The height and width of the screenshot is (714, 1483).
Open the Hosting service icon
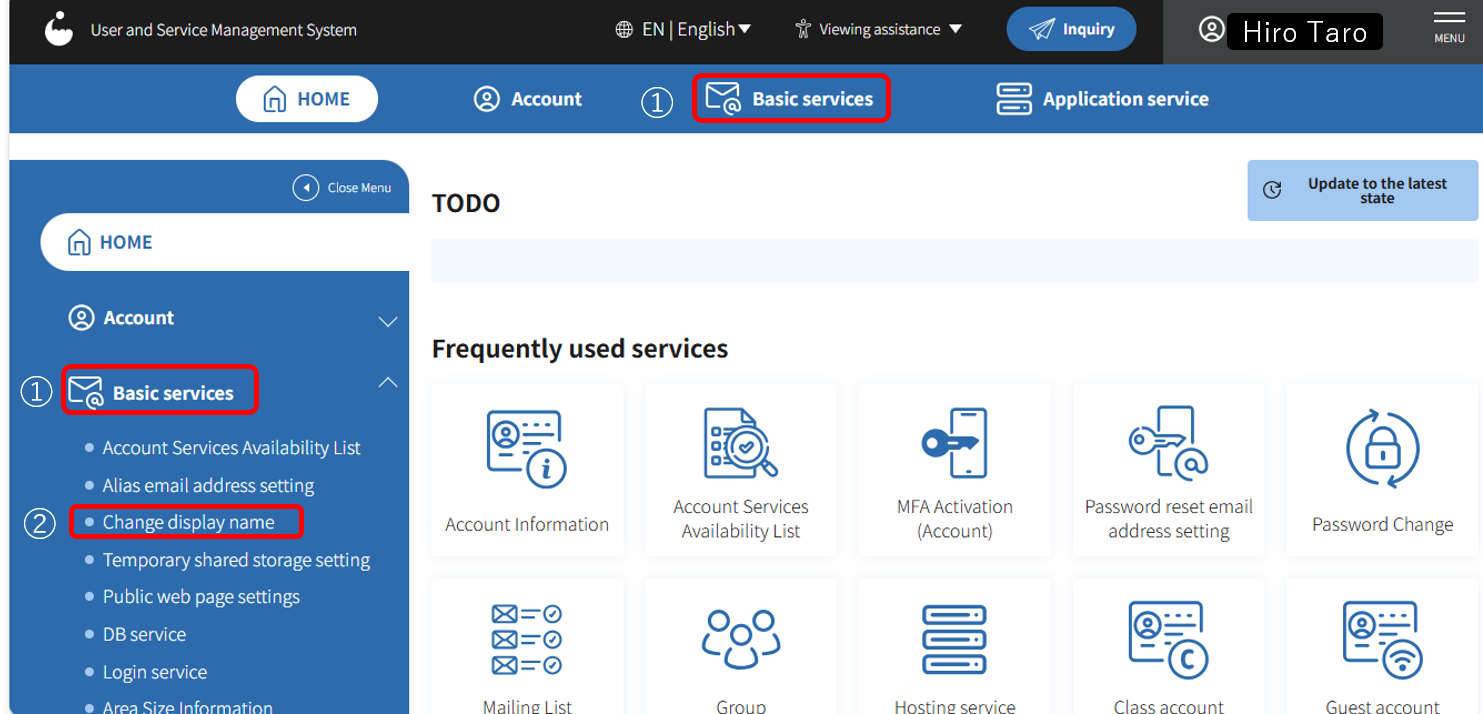click(x=954, y=640)
